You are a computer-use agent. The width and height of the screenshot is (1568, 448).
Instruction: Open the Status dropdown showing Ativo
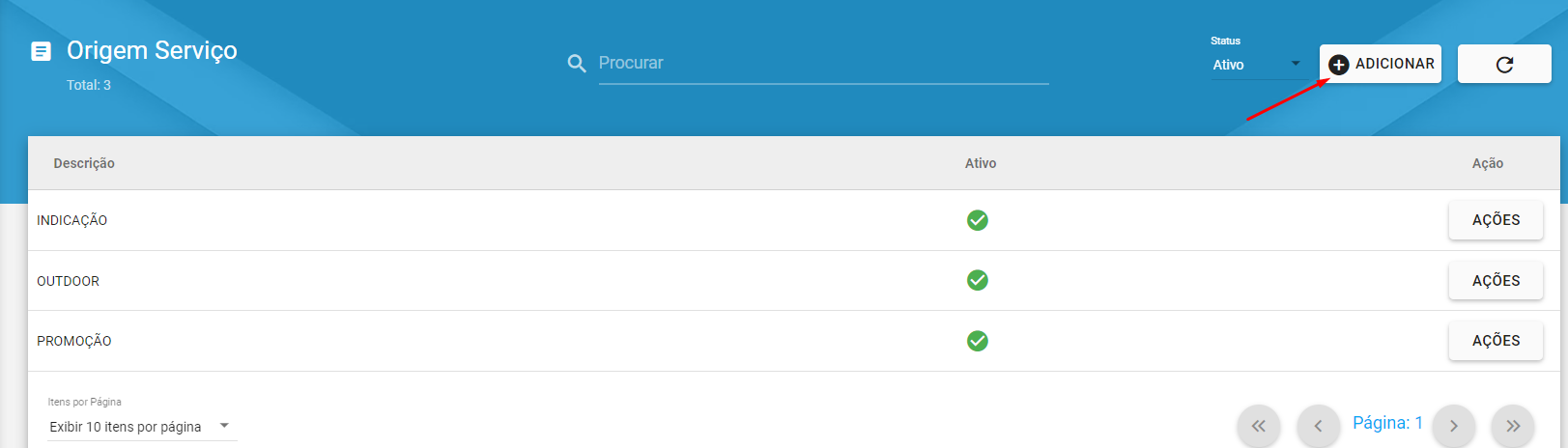(x=1257, y=65)
